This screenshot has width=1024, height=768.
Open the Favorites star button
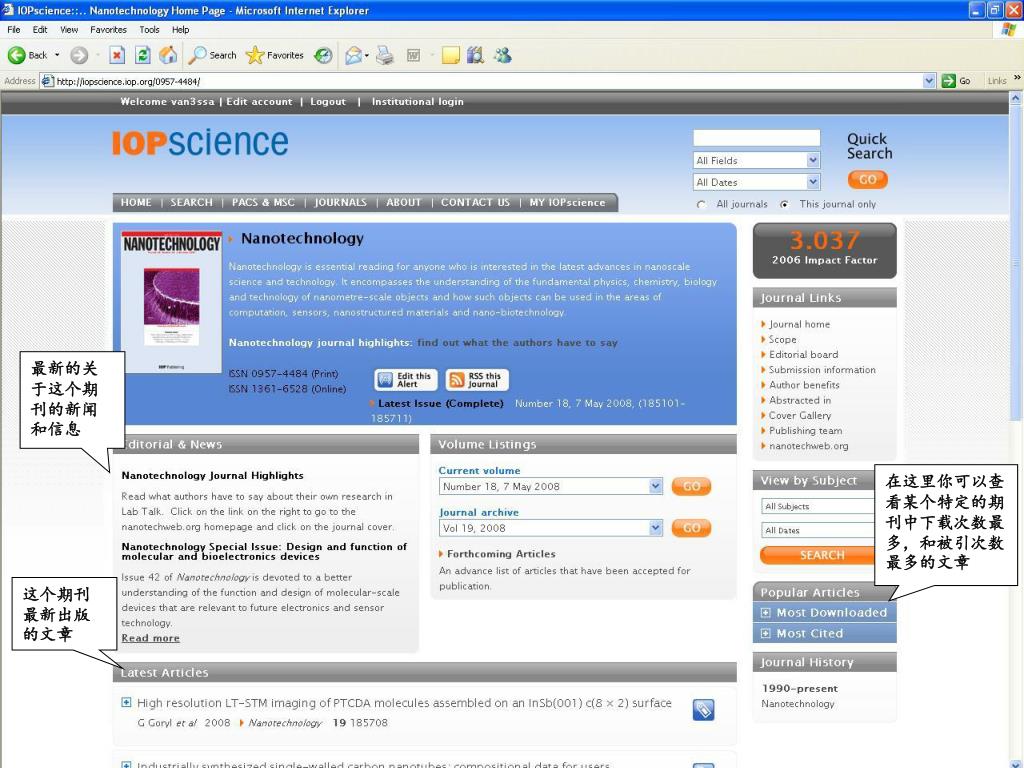[x=274, y=56]
